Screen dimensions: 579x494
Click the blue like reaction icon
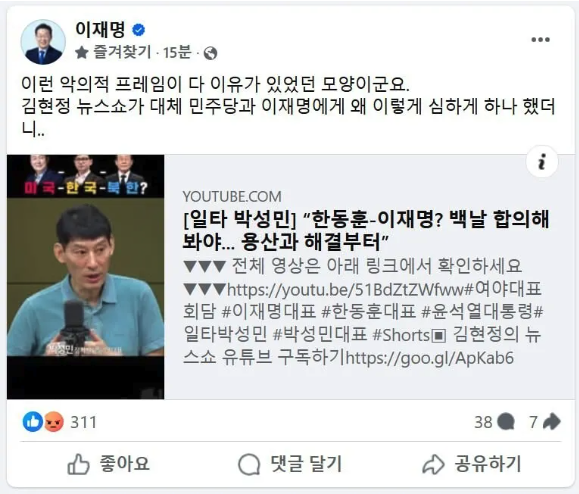tap(32, 422)
